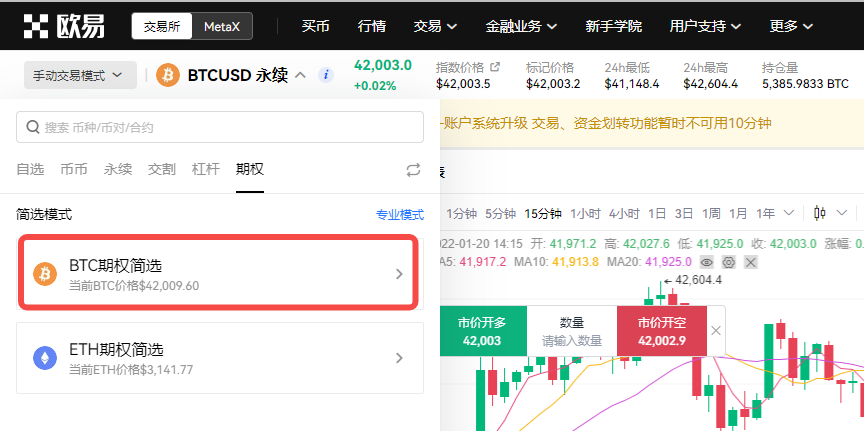This screenshot has width=864, height=431.
Task: Collapse the BTCUSD 永续 pair selector
Action: coord(300,75)
